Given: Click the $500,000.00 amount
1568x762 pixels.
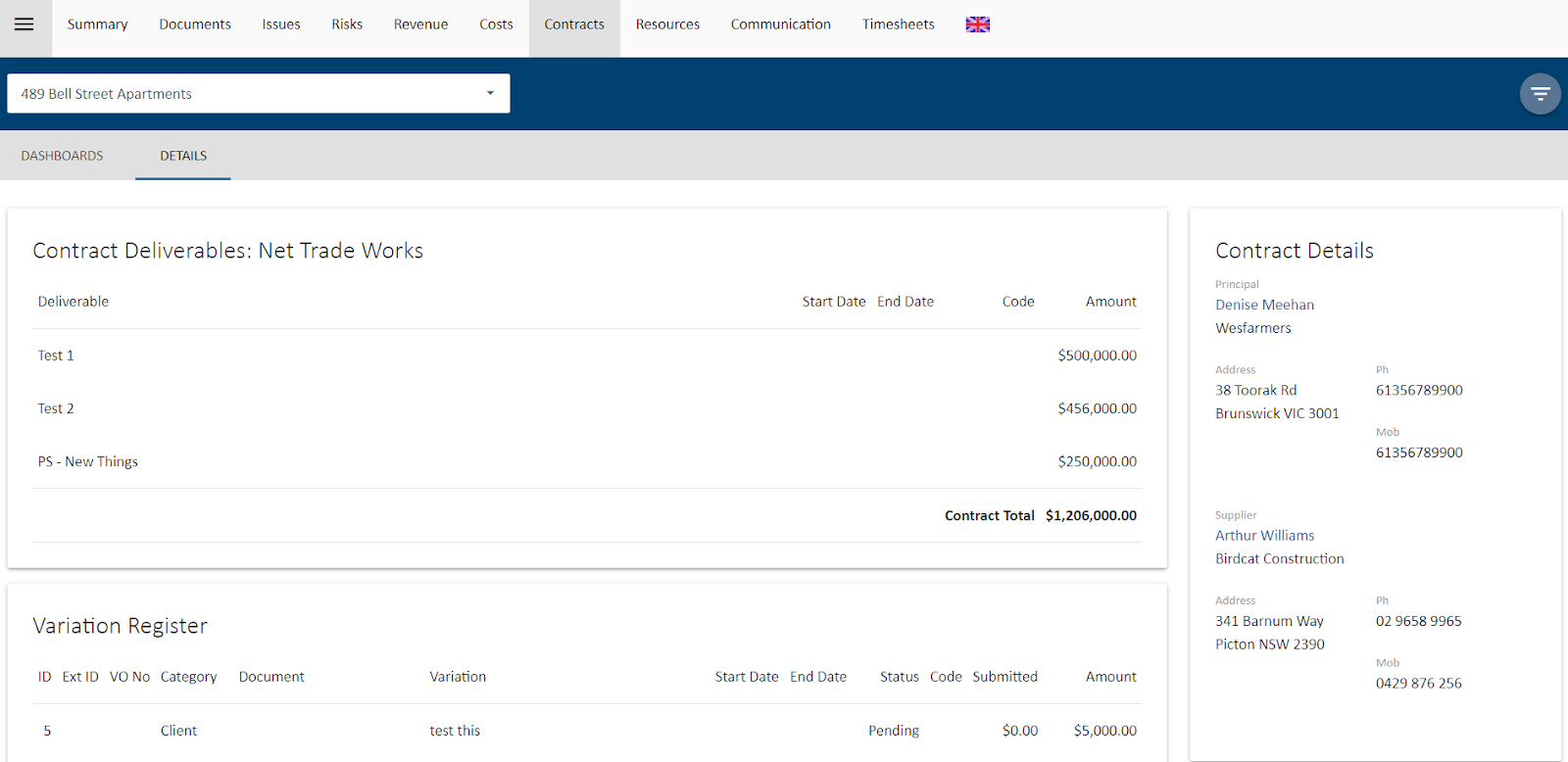Looking at the screenshot, I should pos(1097,356).
